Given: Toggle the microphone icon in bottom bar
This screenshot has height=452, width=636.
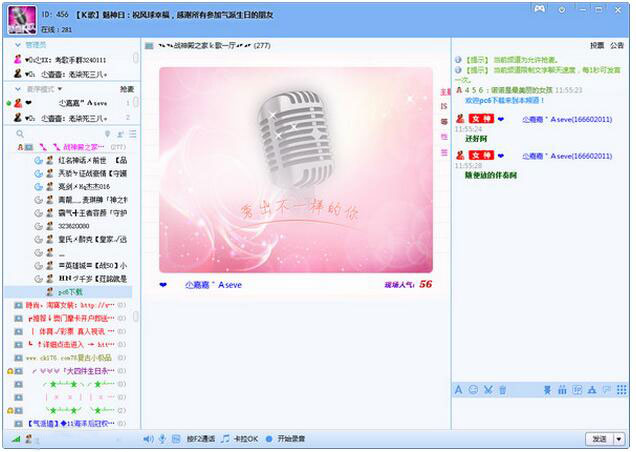Looking at the screenshot, I should coord(162,439).
